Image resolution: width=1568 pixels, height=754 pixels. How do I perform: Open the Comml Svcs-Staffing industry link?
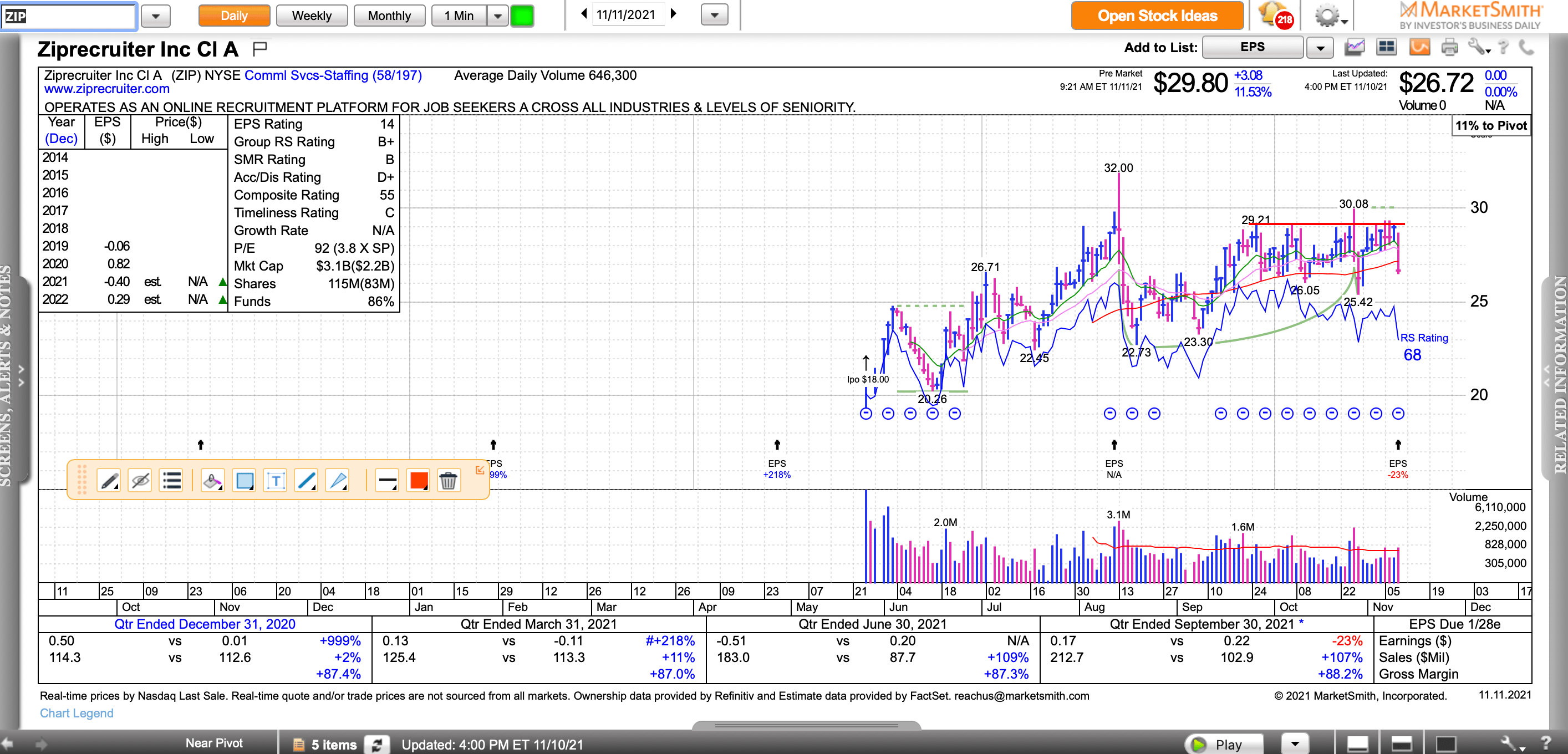(333, 75)
